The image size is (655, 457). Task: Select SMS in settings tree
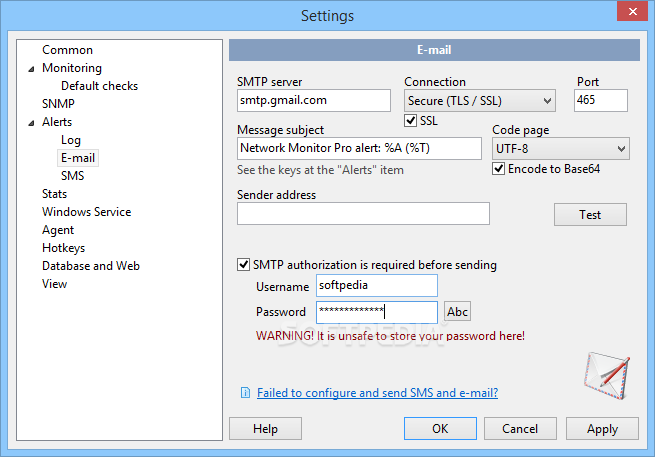73,176
